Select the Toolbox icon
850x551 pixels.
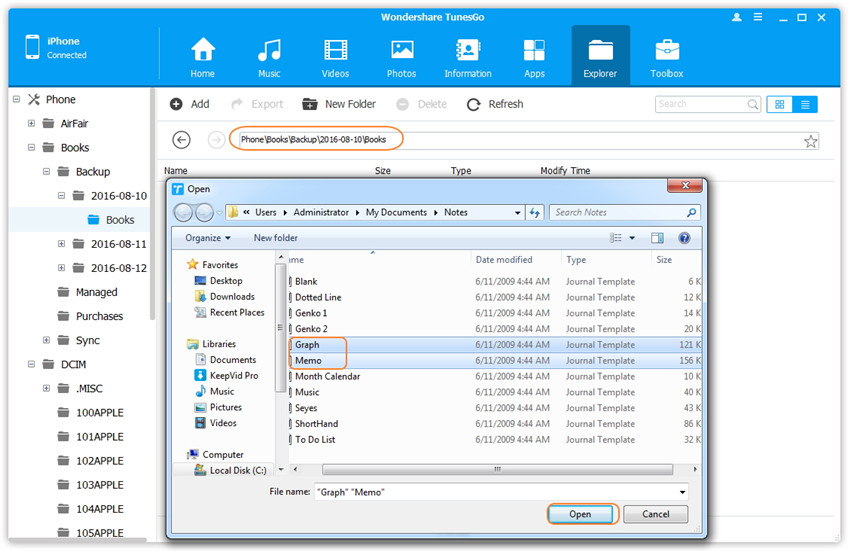point(667,57)
